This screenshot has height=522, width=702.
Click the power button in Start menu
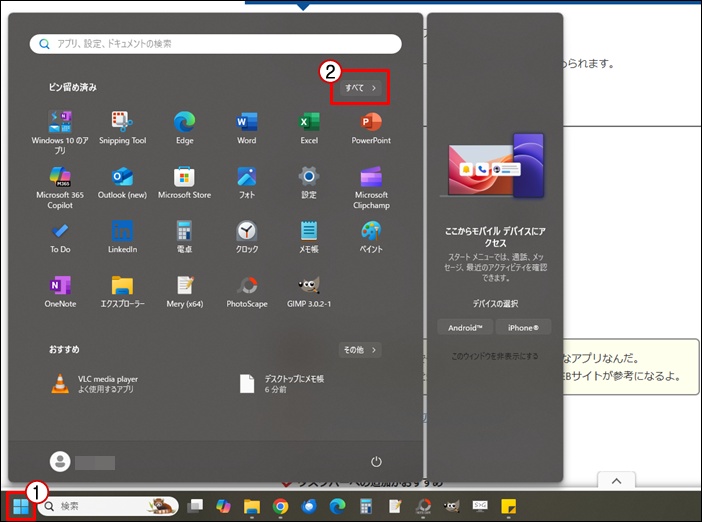376,462
